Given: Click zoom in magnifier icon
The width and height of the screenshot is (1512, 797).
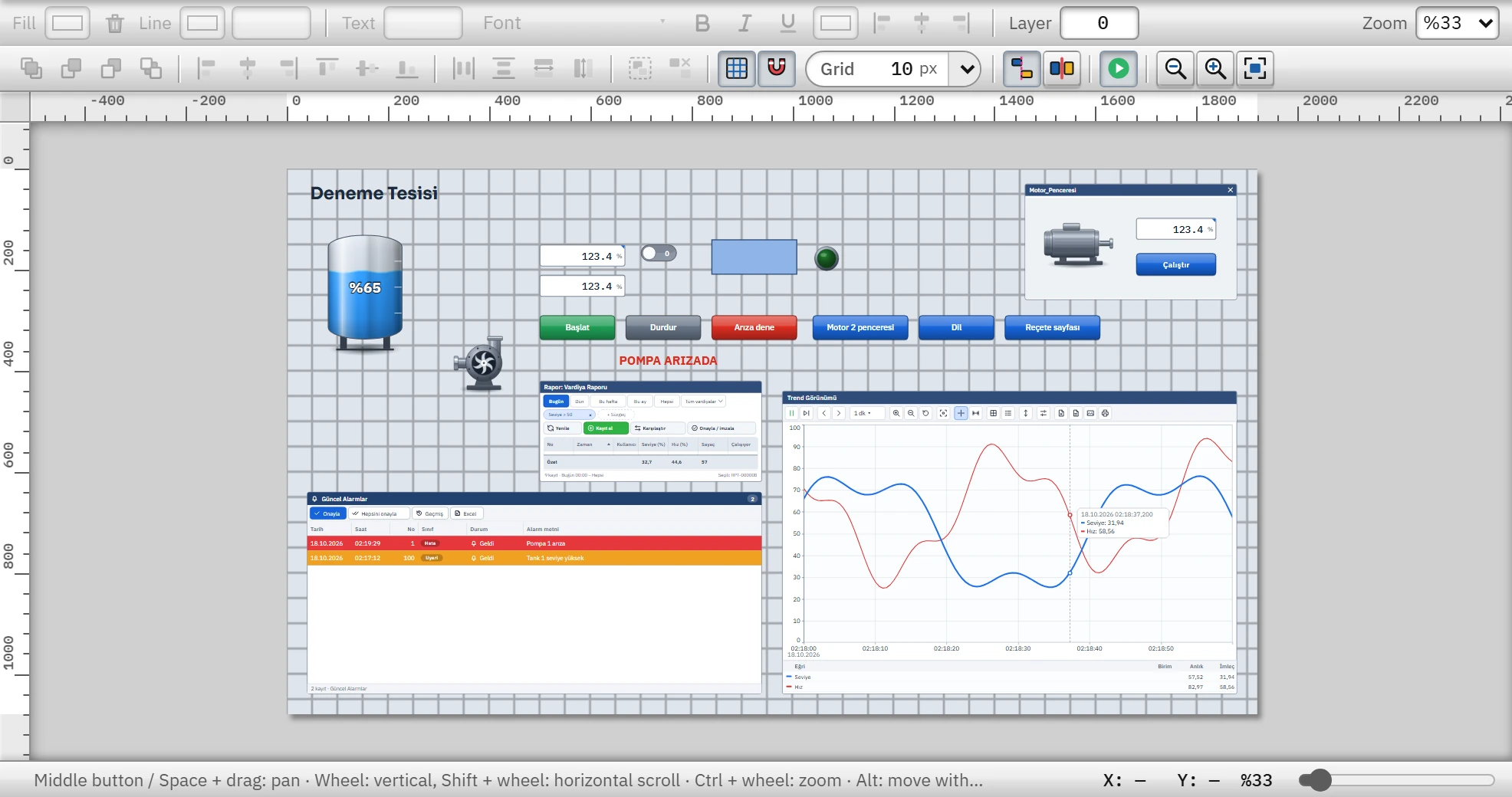Looking at the screenshot, I should pyautogui.click(x=1215, y=68).
